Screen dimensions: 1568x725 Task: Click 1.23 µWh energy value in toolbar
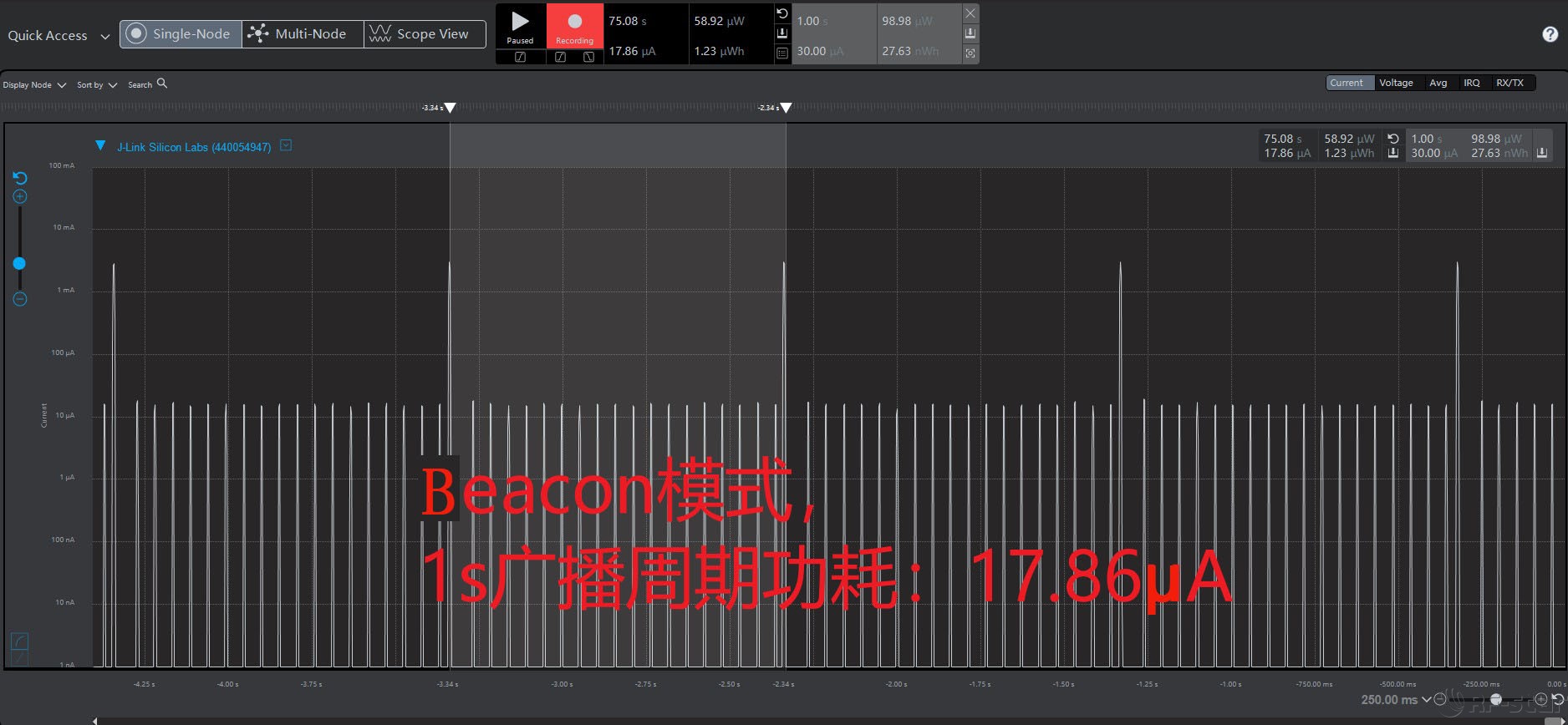719,51
